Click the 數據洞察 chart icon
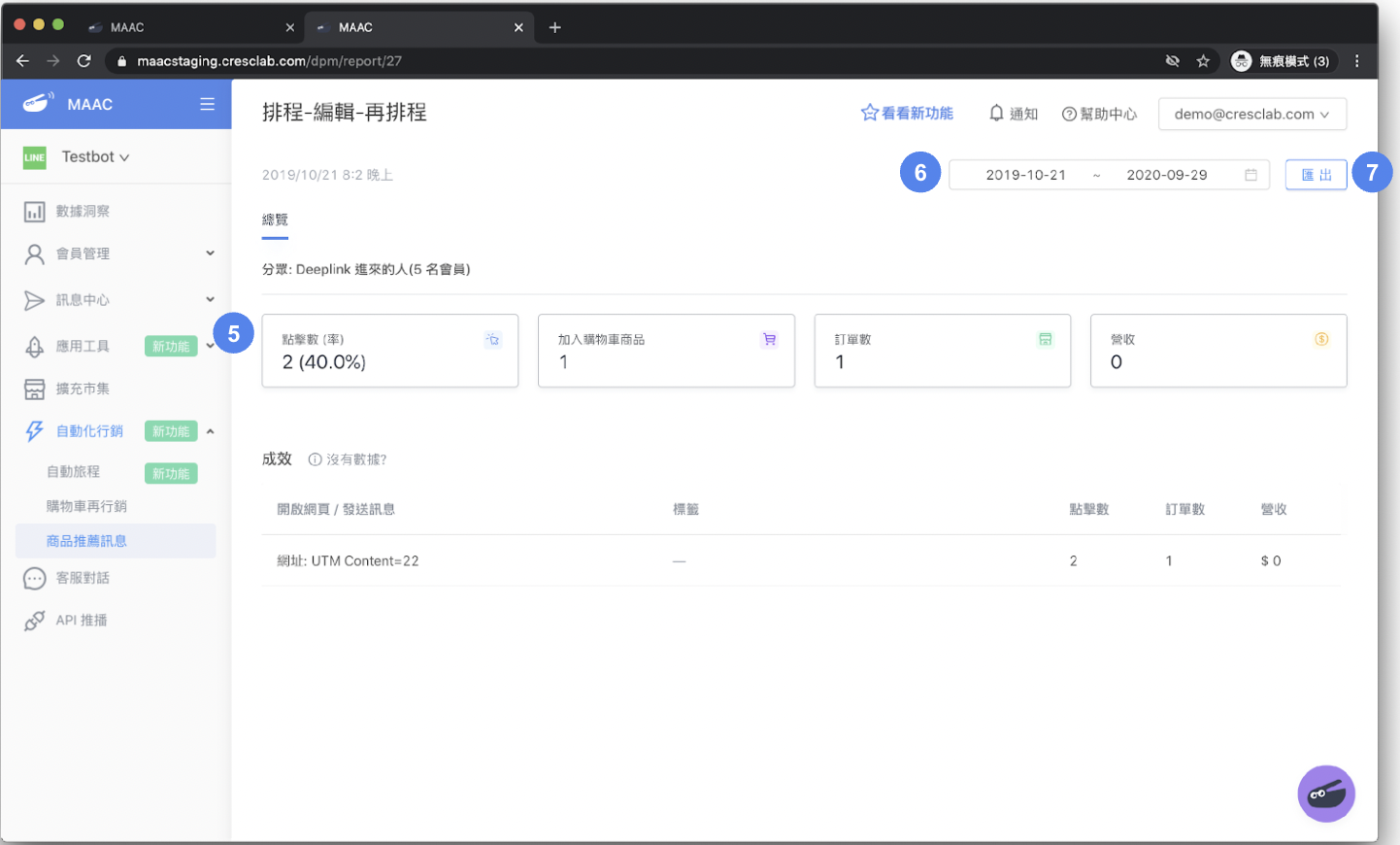 click(x=35, y=212)
